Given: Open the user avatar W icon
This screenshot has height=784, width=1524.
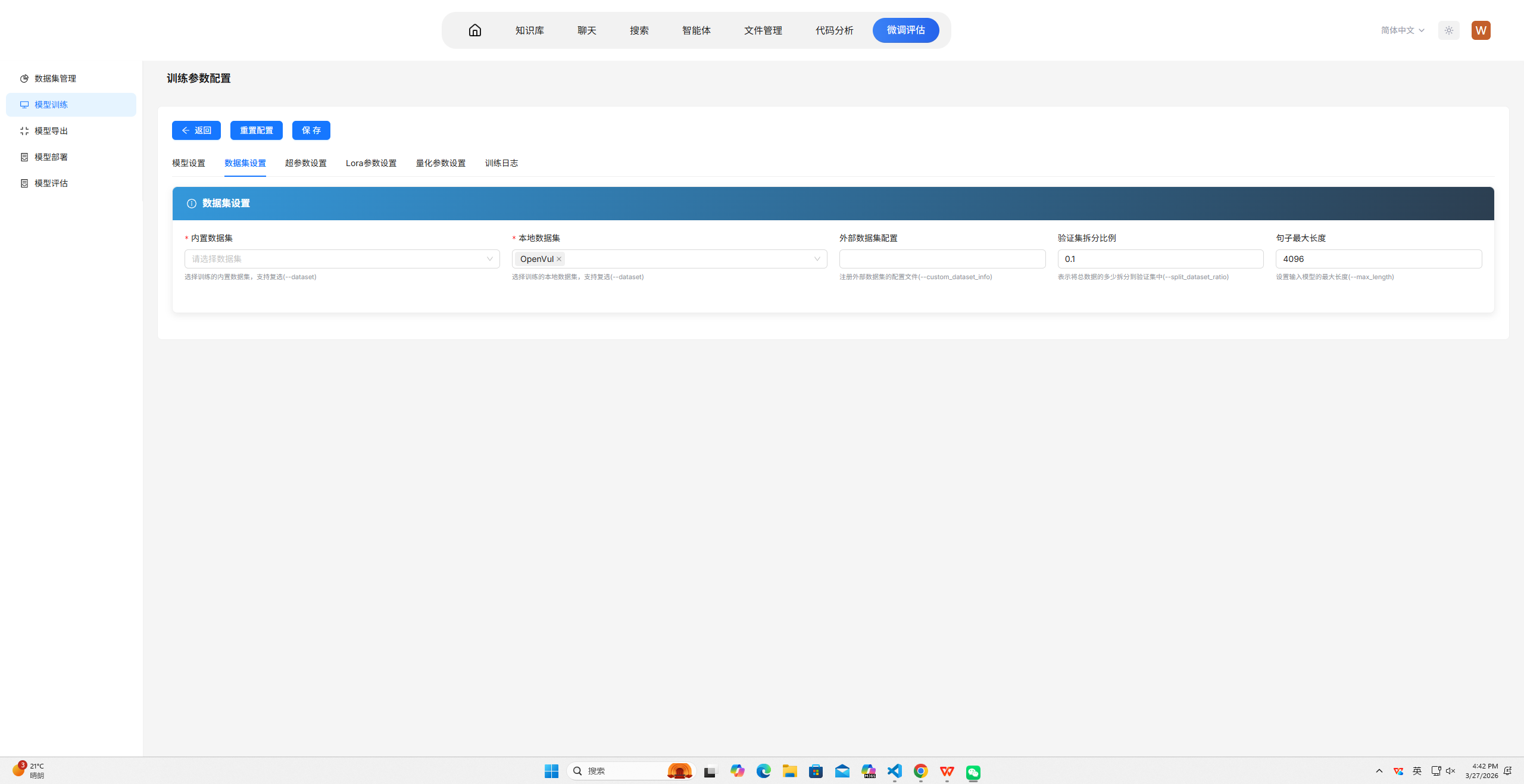Looking at the screenshot, I should click(1481, 30).
